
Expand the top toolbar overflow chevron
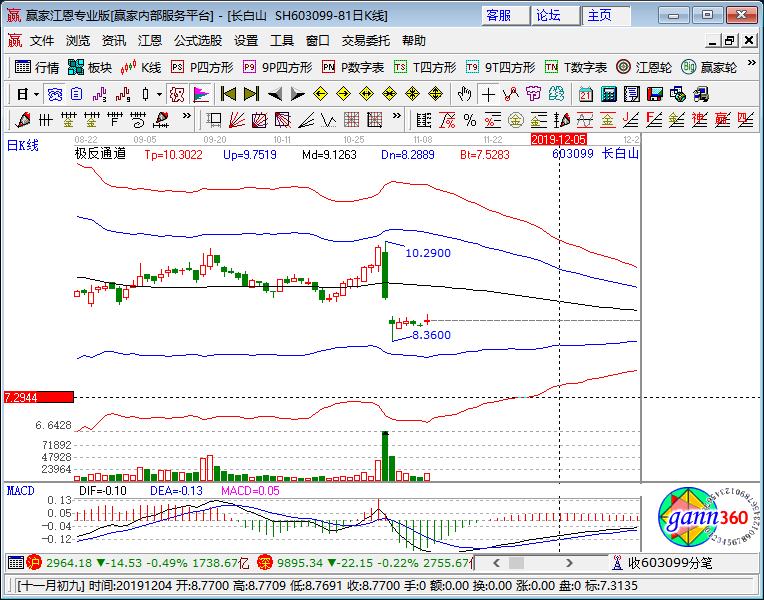(751, 64)
